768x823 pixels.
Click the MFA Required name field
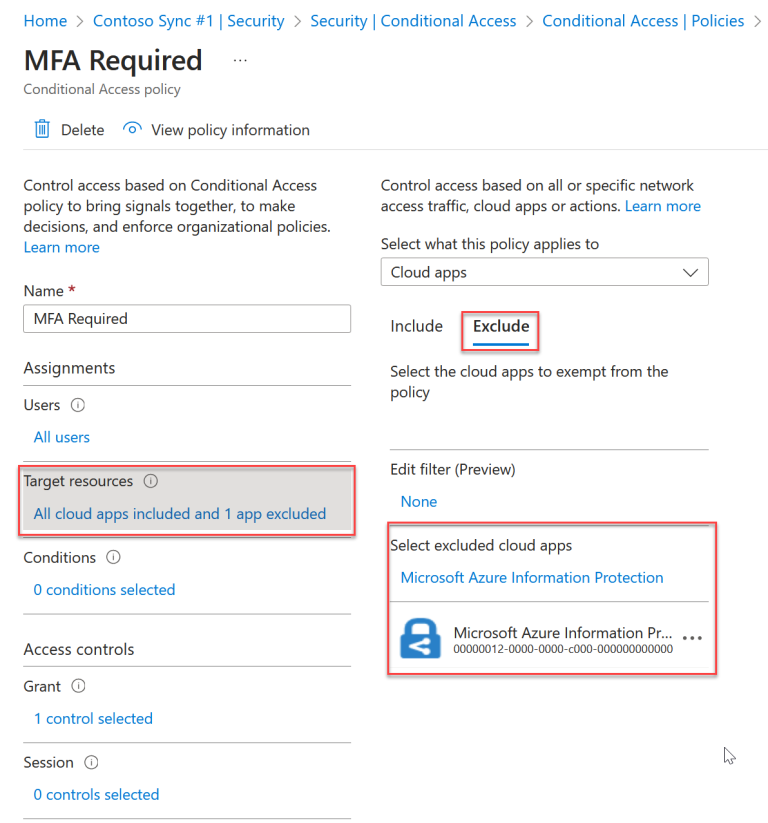[187, 318]
